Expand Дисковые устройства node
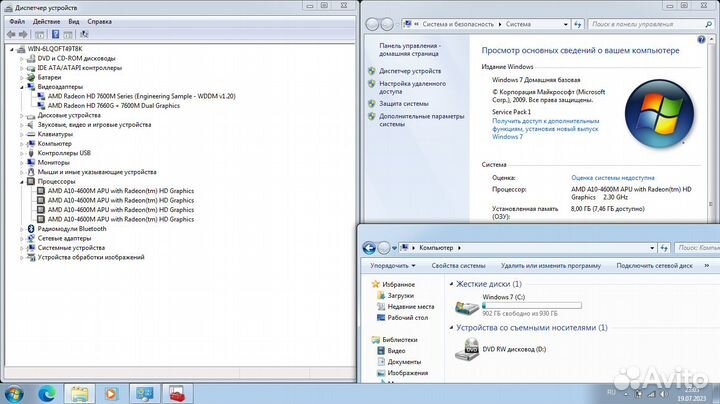The image size is (720, 404). click(22, 115)
